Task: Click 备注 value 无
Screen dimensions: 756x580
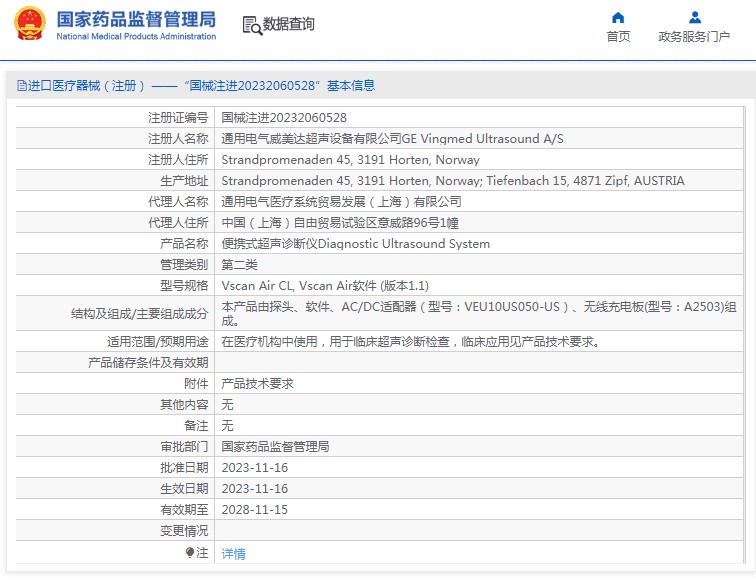Action: tap(227, 426)
